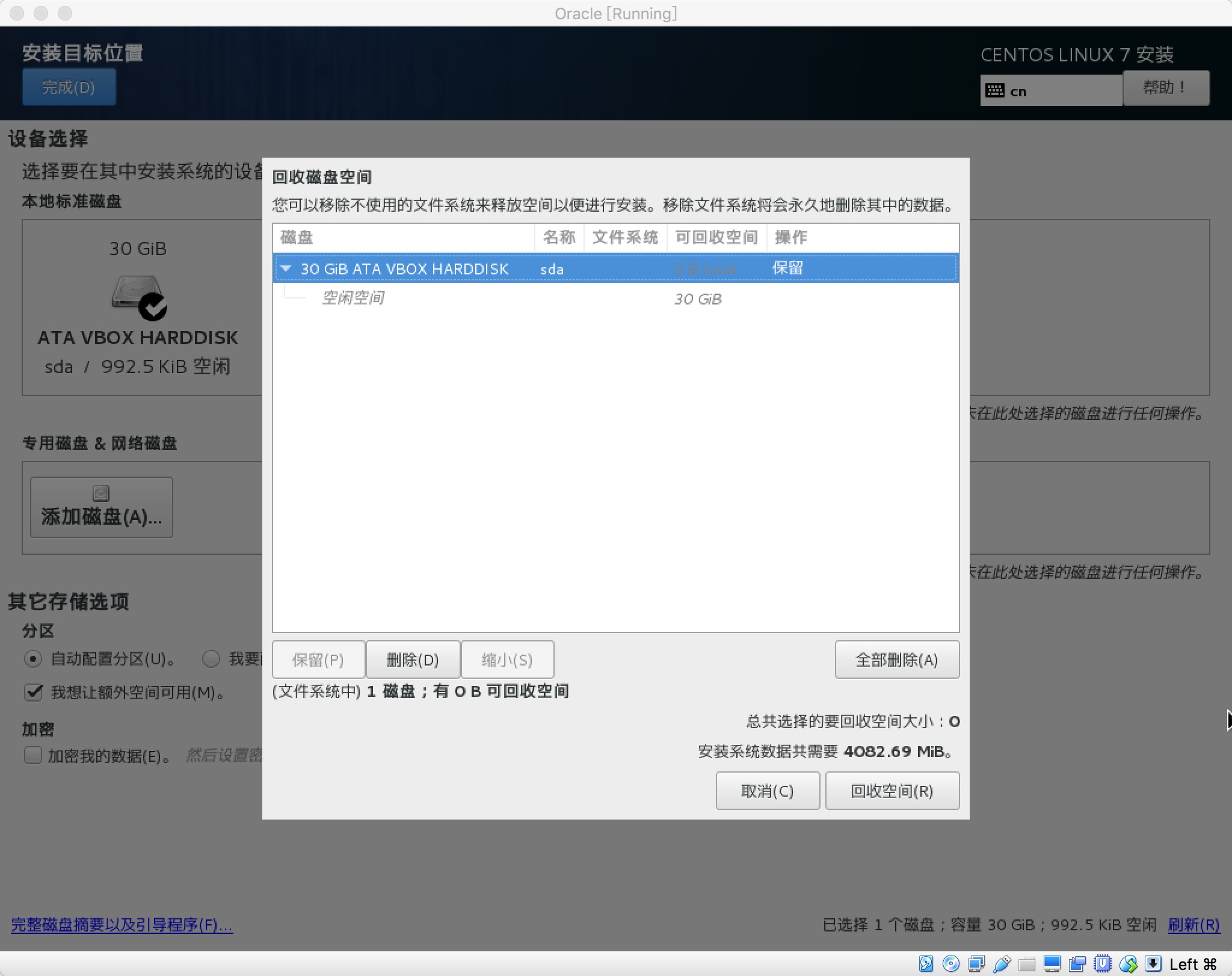Select automatic partitioning radio button
1232x976 pixels.
coord(33,659)
